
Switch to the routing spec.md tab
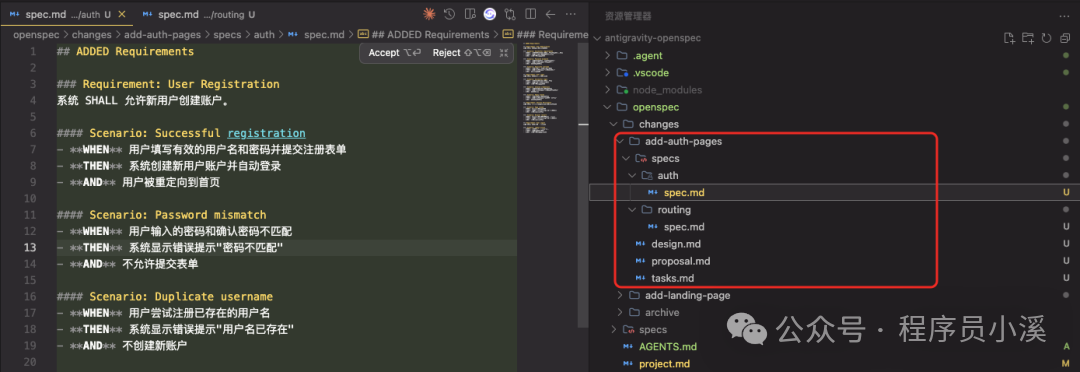tap(200, 14)
